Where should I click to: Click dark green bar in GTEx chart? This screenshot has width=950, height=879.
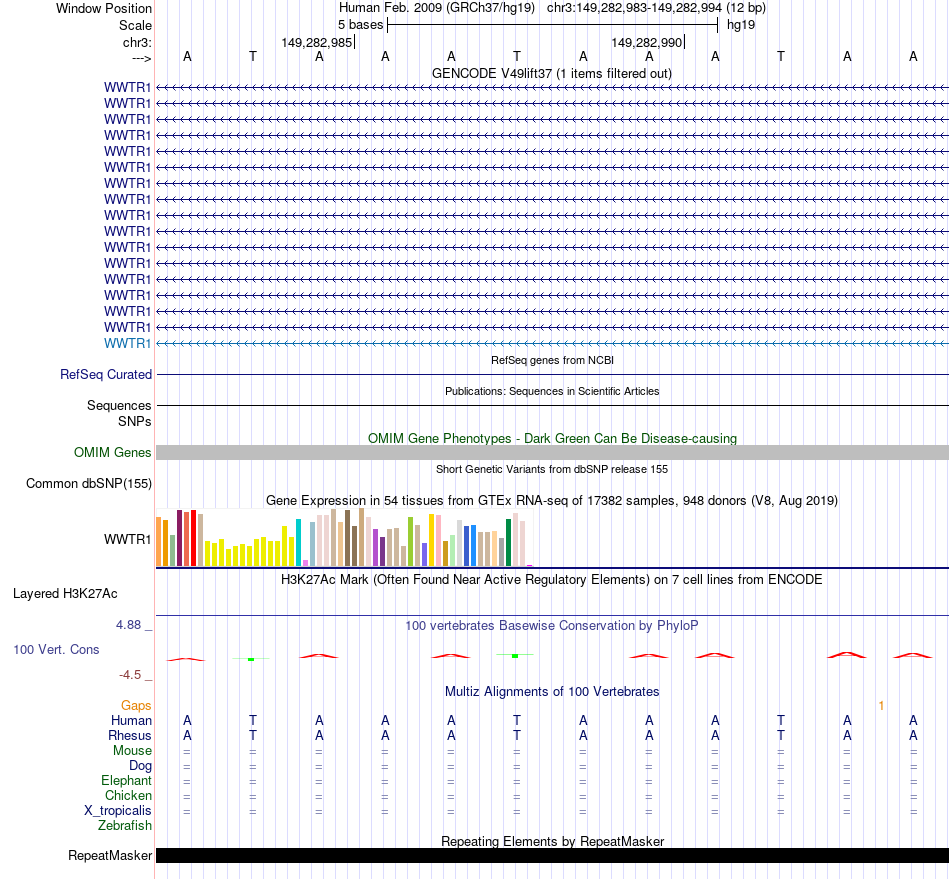coord(509,543)
